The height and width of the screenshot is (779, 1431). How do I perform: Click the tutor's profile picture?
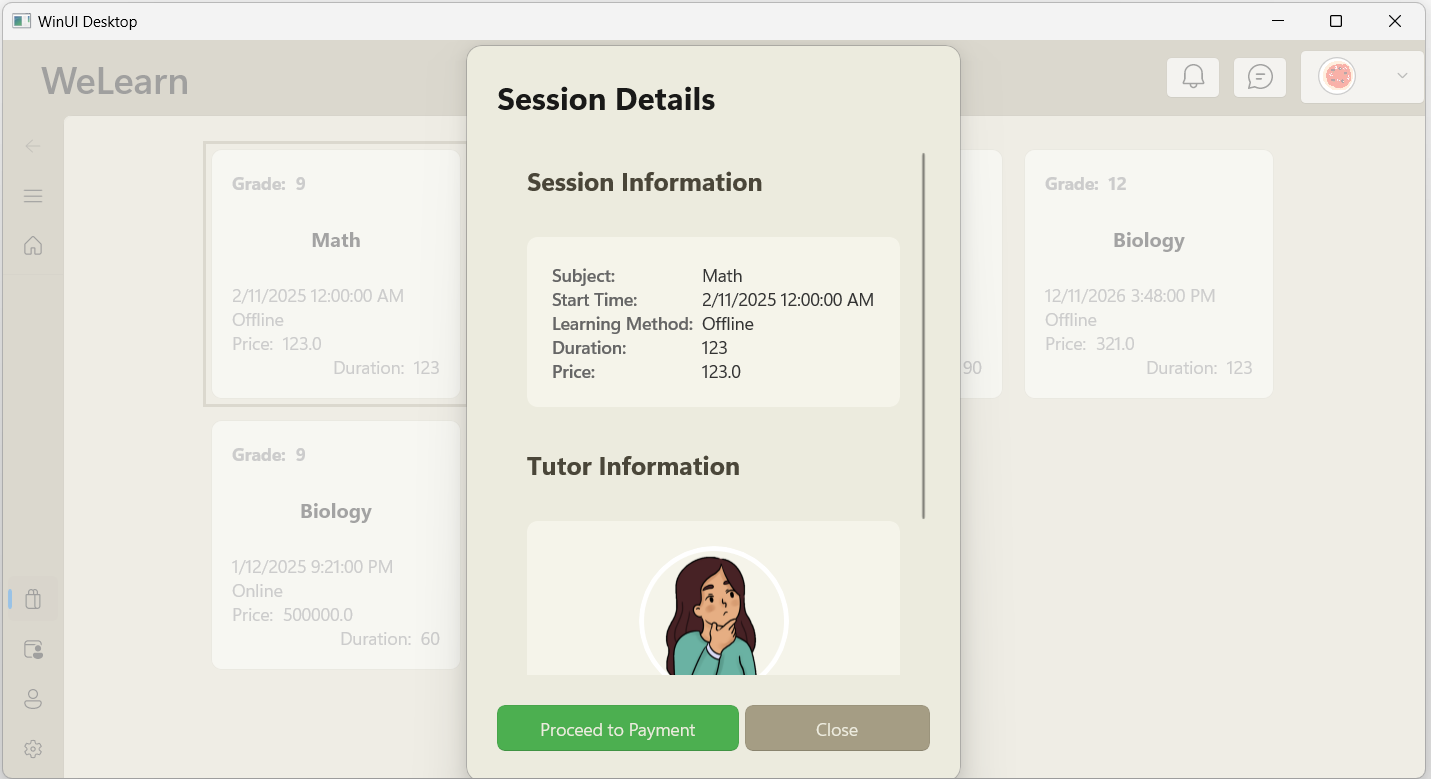coord(713,619)
